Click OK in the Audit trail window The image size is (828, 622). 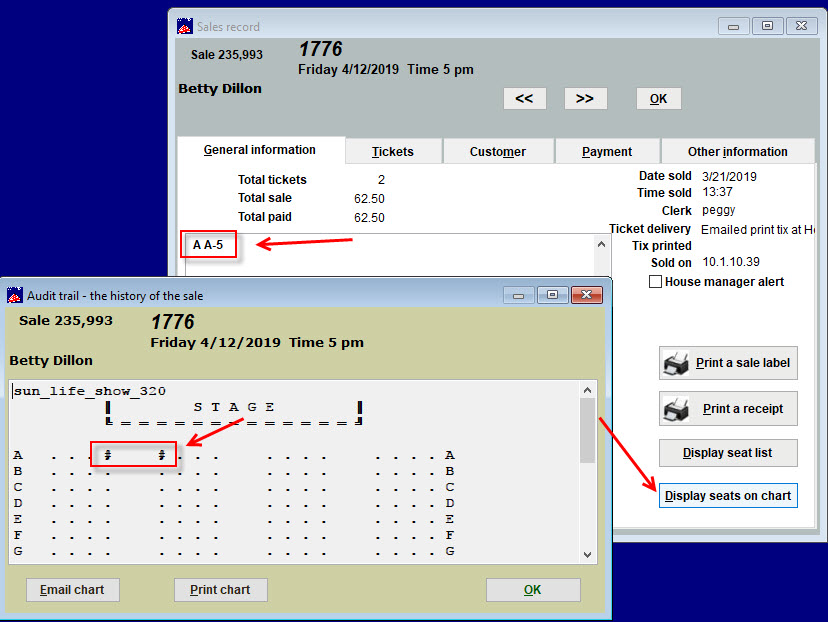533,590
